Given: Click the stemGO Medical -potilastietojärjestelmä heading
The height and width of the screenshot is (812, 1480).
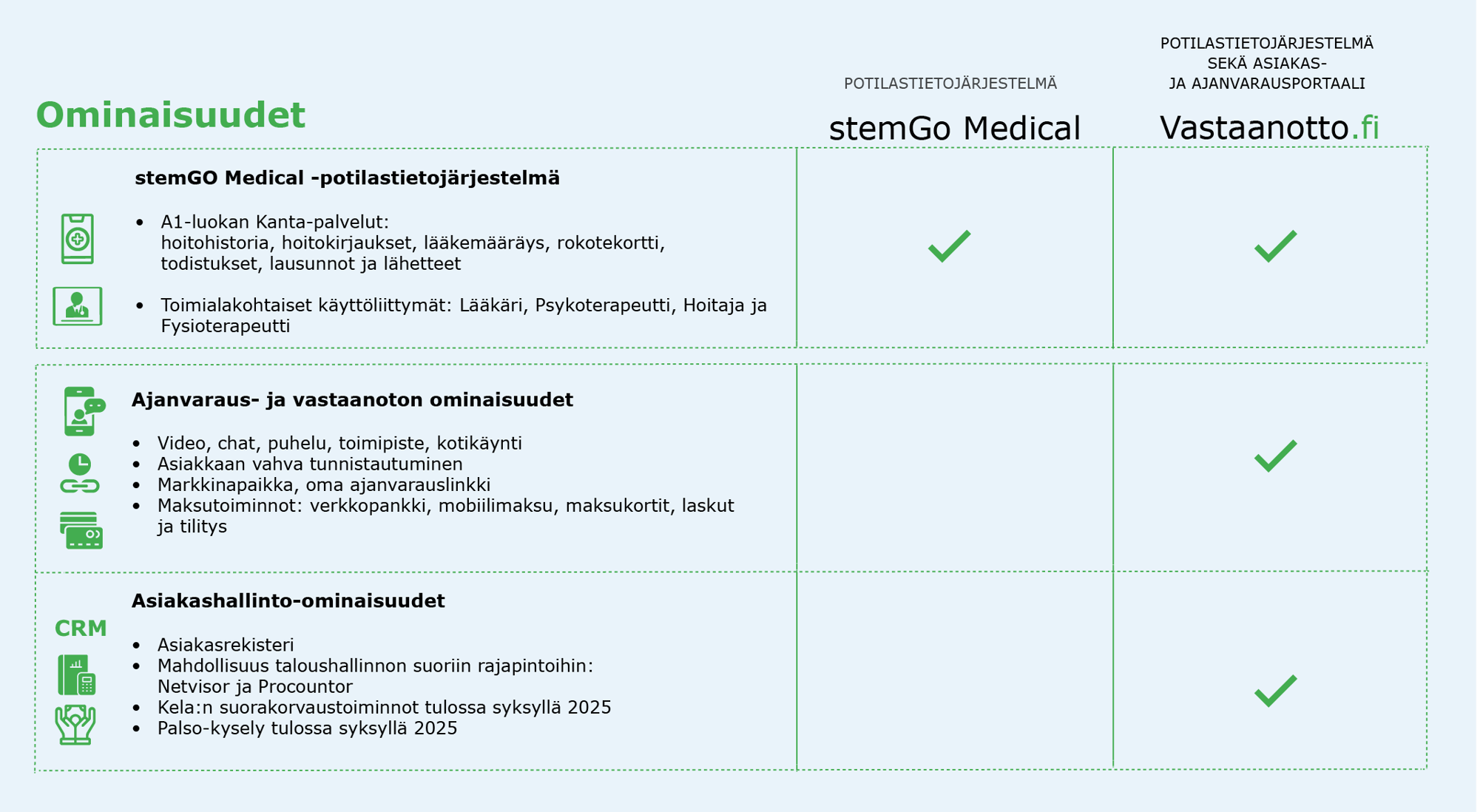Looking at the screenshot, I should (347, 178).
